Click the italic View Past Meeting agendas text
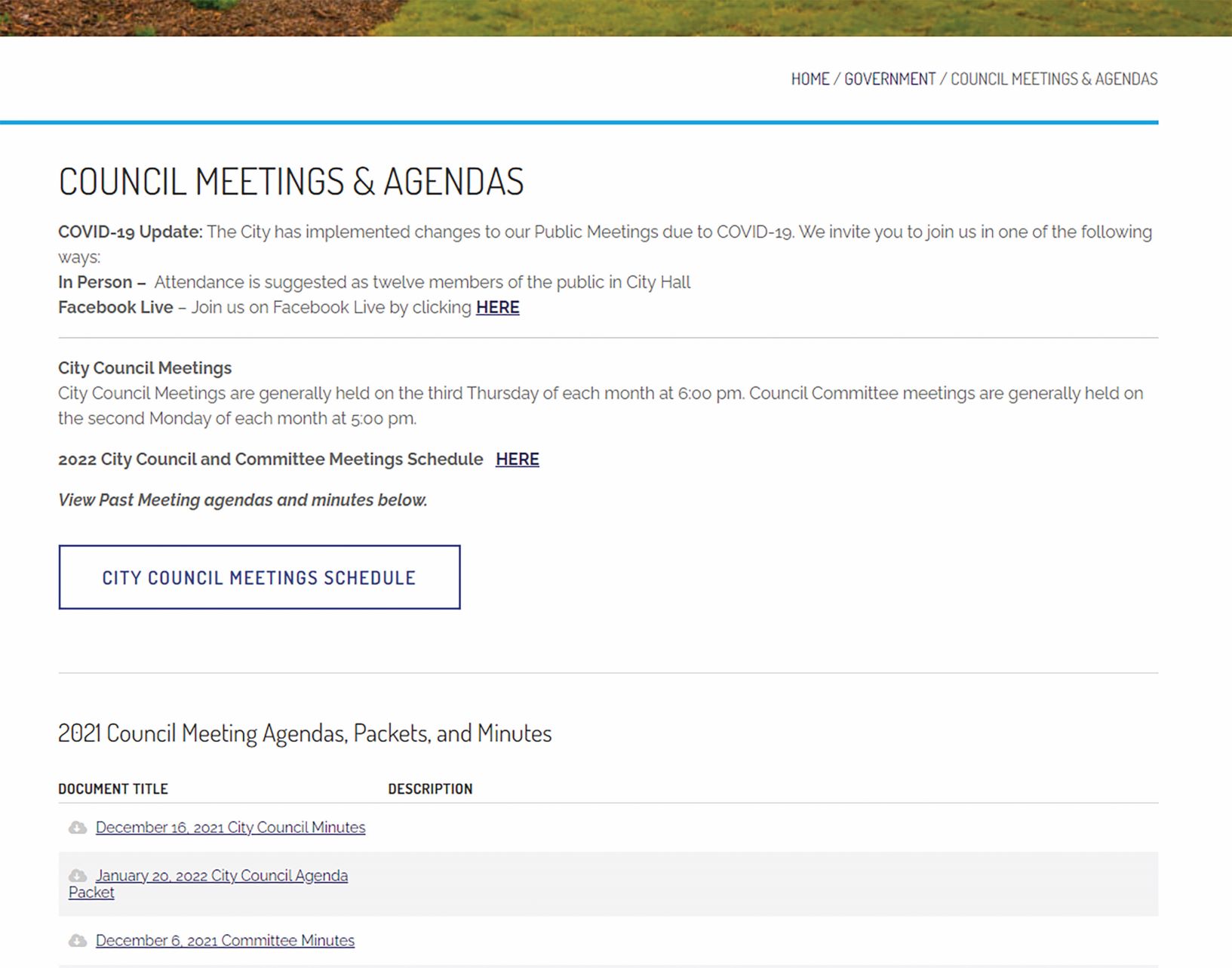This screenshot has height=968, width=1232. coord(242,500)
